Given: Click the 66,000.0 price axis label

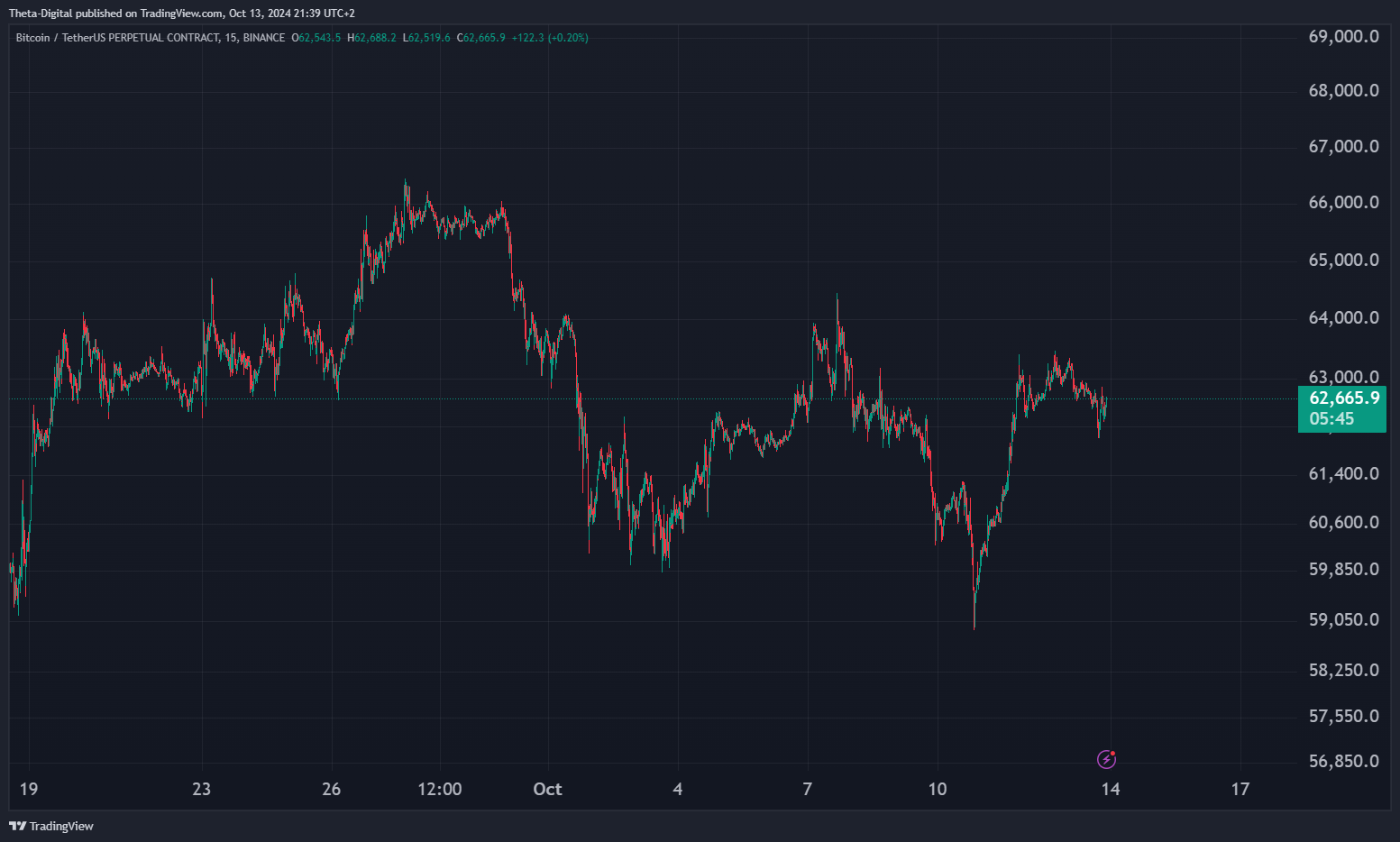Looking at the screenshot, I should click(x=1343, y=202).
